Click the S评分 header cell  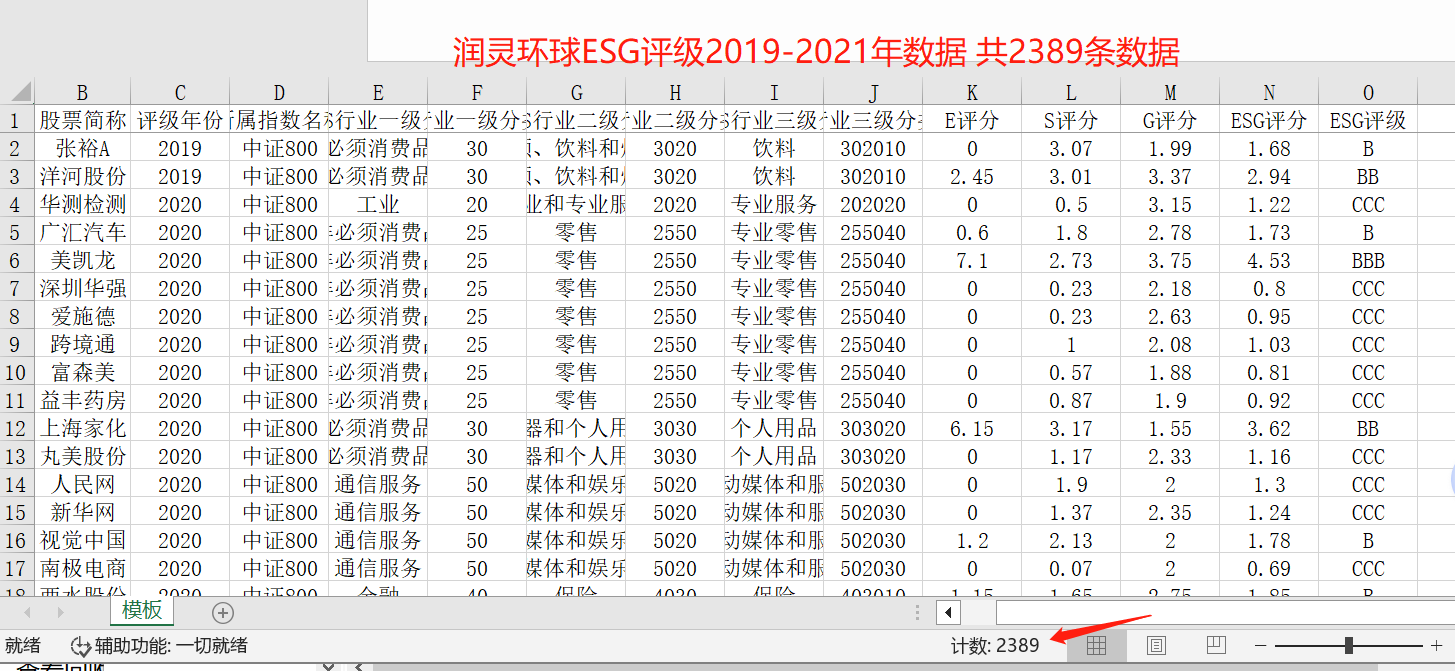1071,121
